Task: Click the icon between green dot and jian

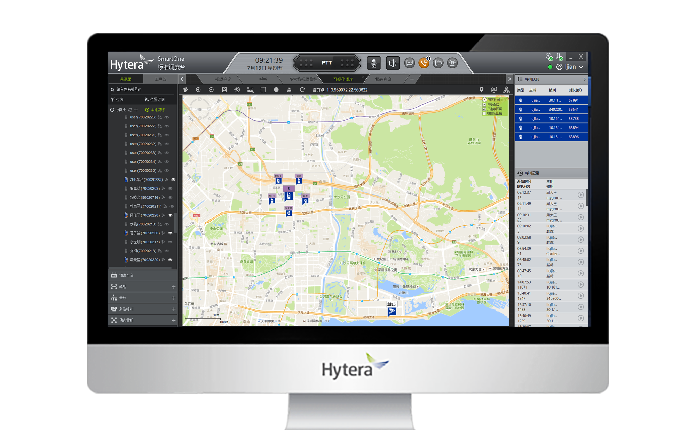Action: (x=559, y=67)
